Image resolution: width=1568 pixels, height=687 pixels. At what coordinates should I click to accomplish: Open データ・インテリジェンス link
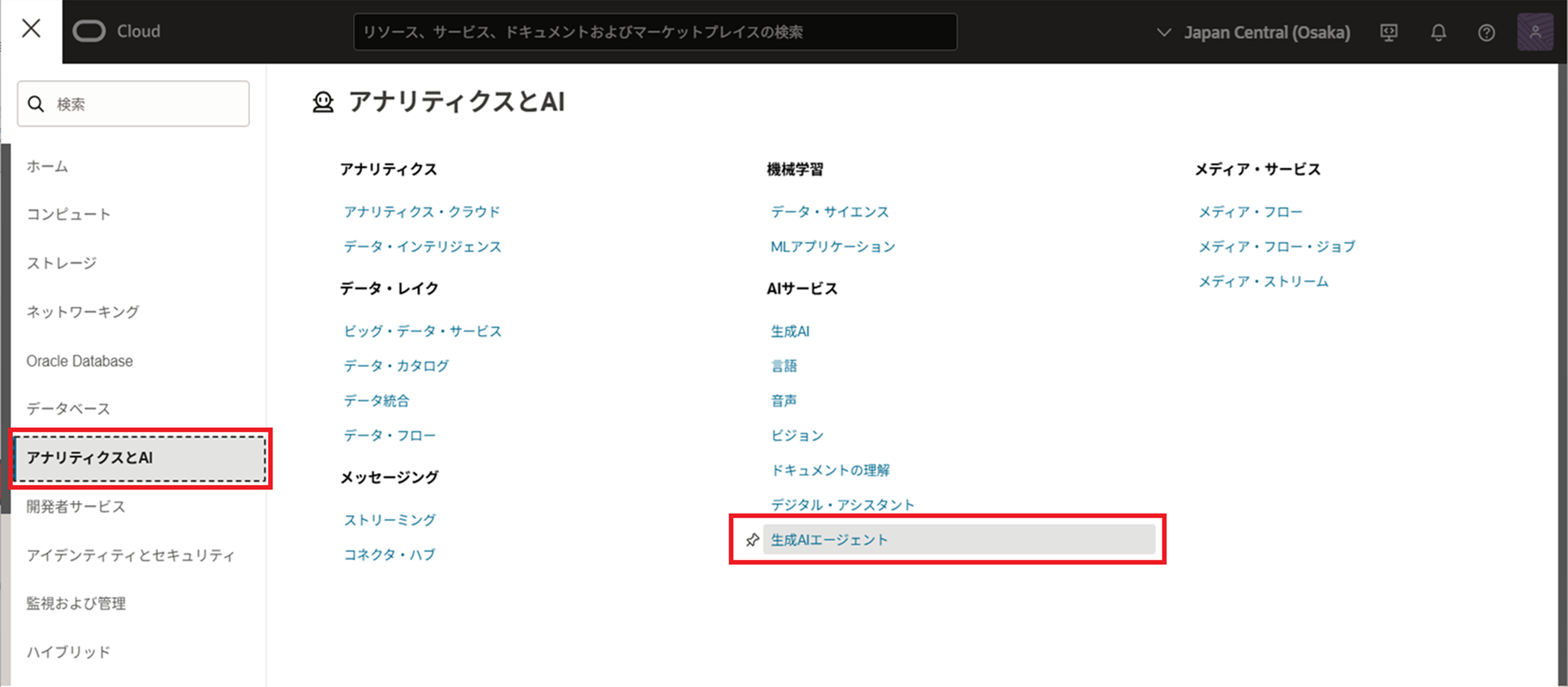423,247
